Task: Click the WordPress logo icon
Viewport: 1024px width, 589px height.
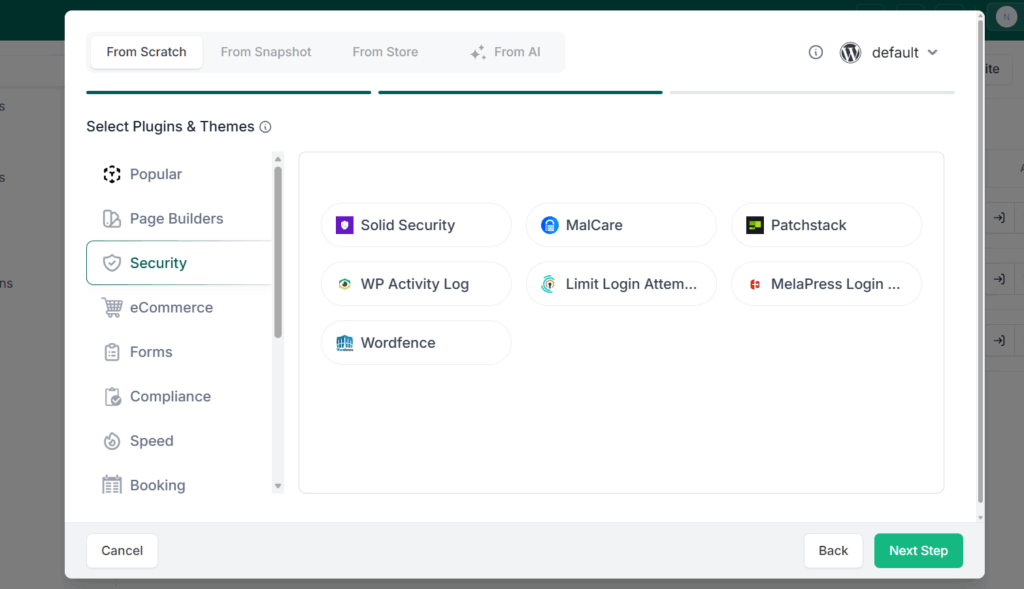Action: tap(850, 52)
